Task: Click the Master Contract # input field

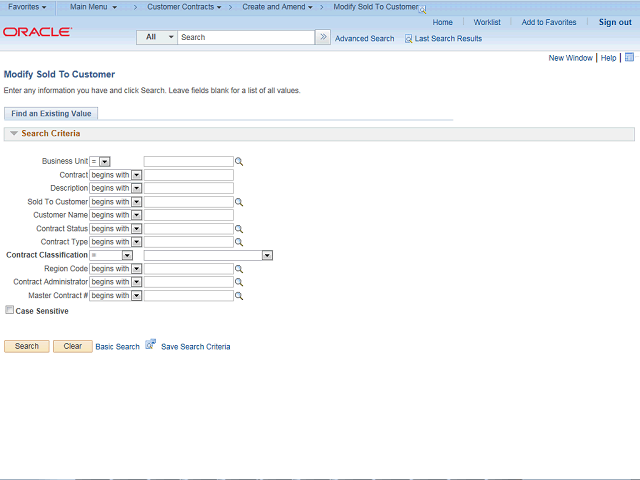Action: (x=189, y=296)
